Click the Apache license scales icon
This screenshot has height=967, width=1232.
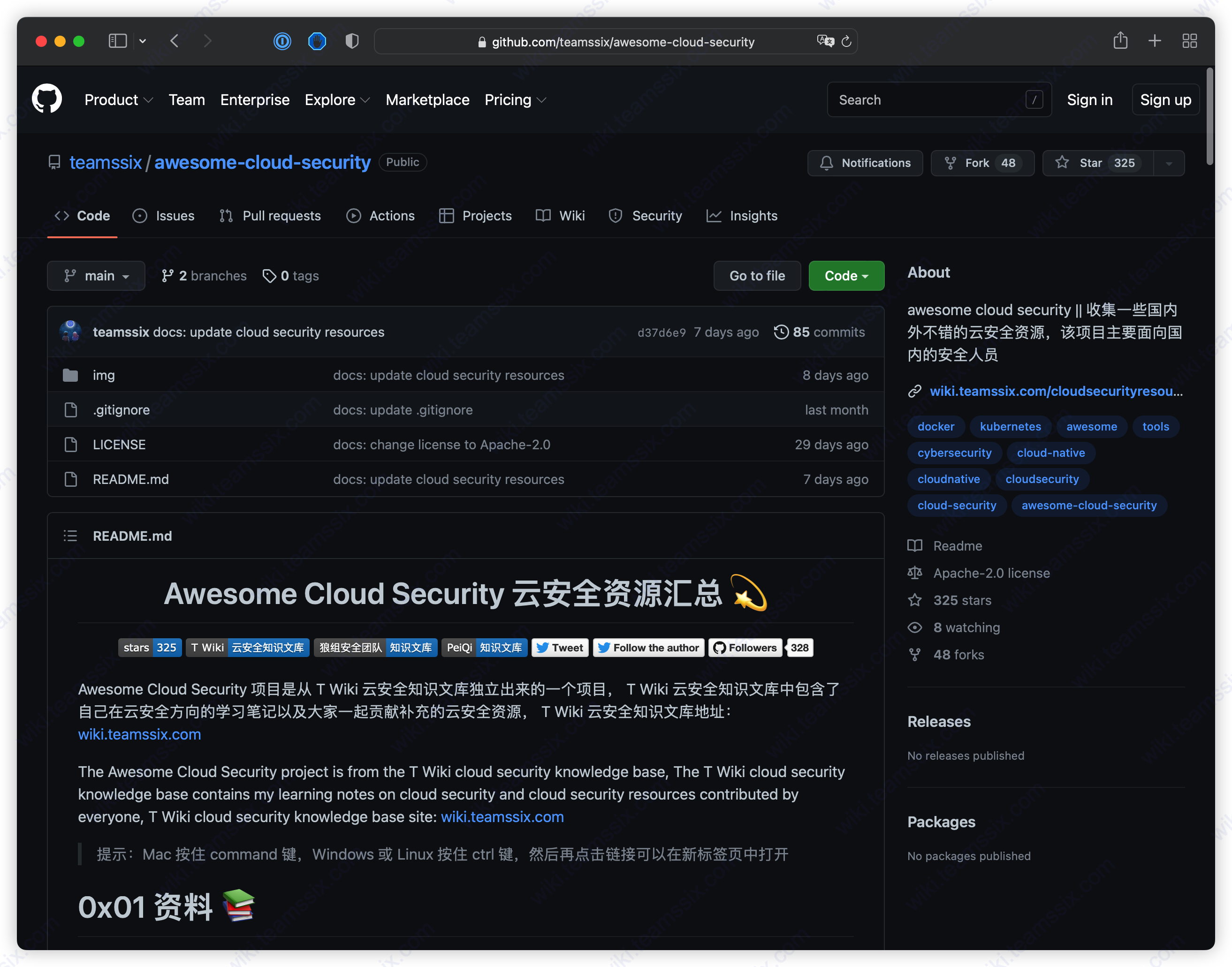point(914,573)
